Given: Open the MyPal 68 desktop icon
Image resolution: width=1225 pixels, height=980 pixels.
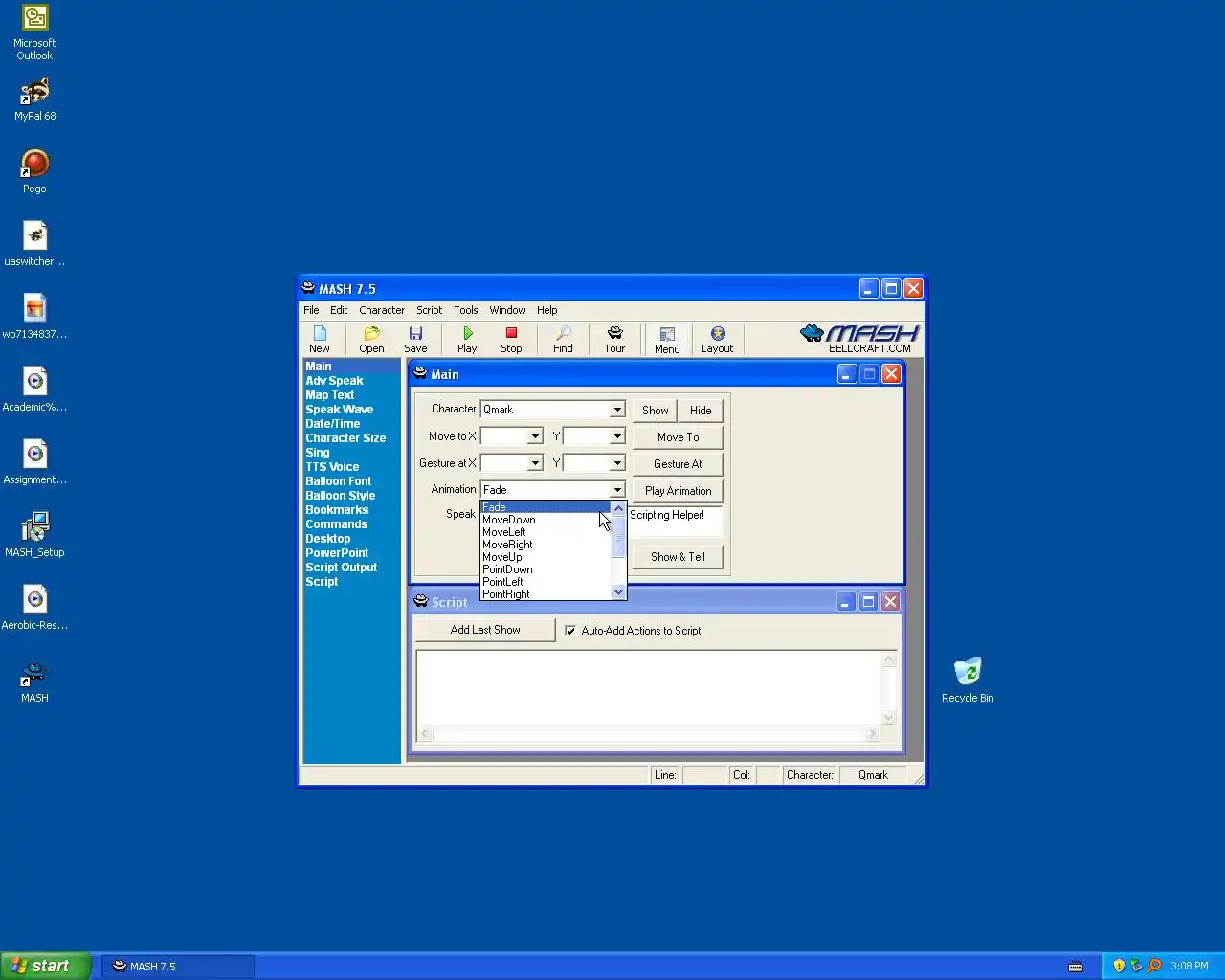Looking at the screenshot, I should tap(34, 100).
